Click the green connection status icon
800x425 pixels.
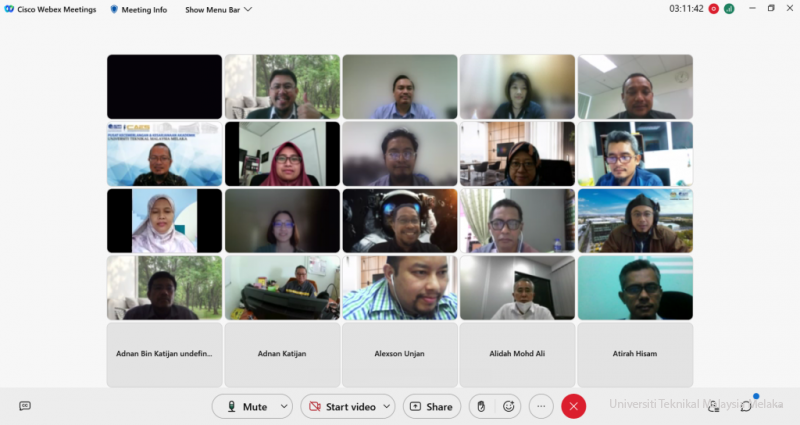click(730, 9)
